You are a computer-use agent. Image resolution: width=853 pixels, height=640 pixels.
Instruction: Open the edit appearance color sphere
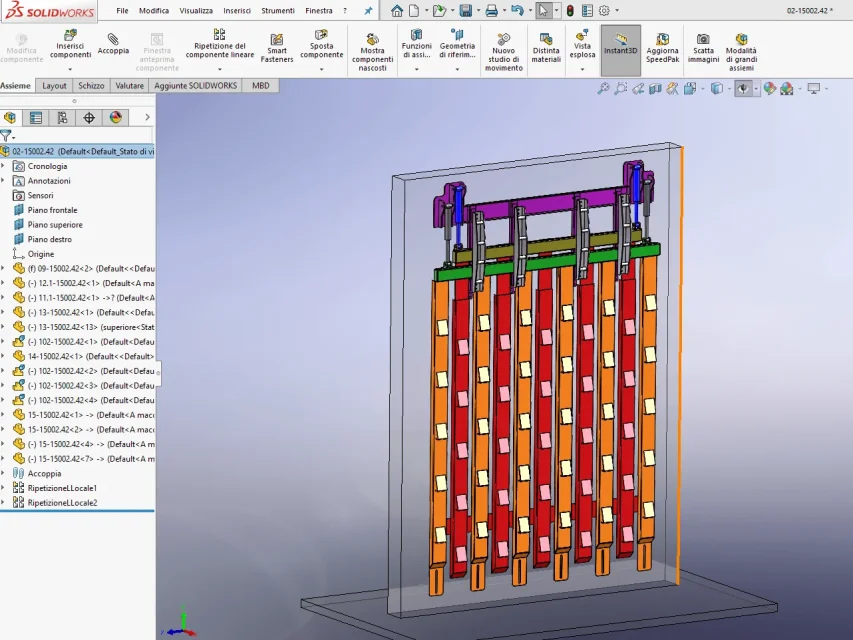tap(769, 89)
